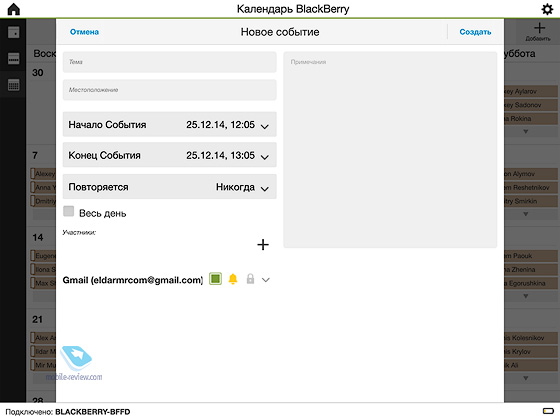Focus the Тема subject field
Image resolution: width=560 pixels, height=420 pixels.
(x=170, y=62)
